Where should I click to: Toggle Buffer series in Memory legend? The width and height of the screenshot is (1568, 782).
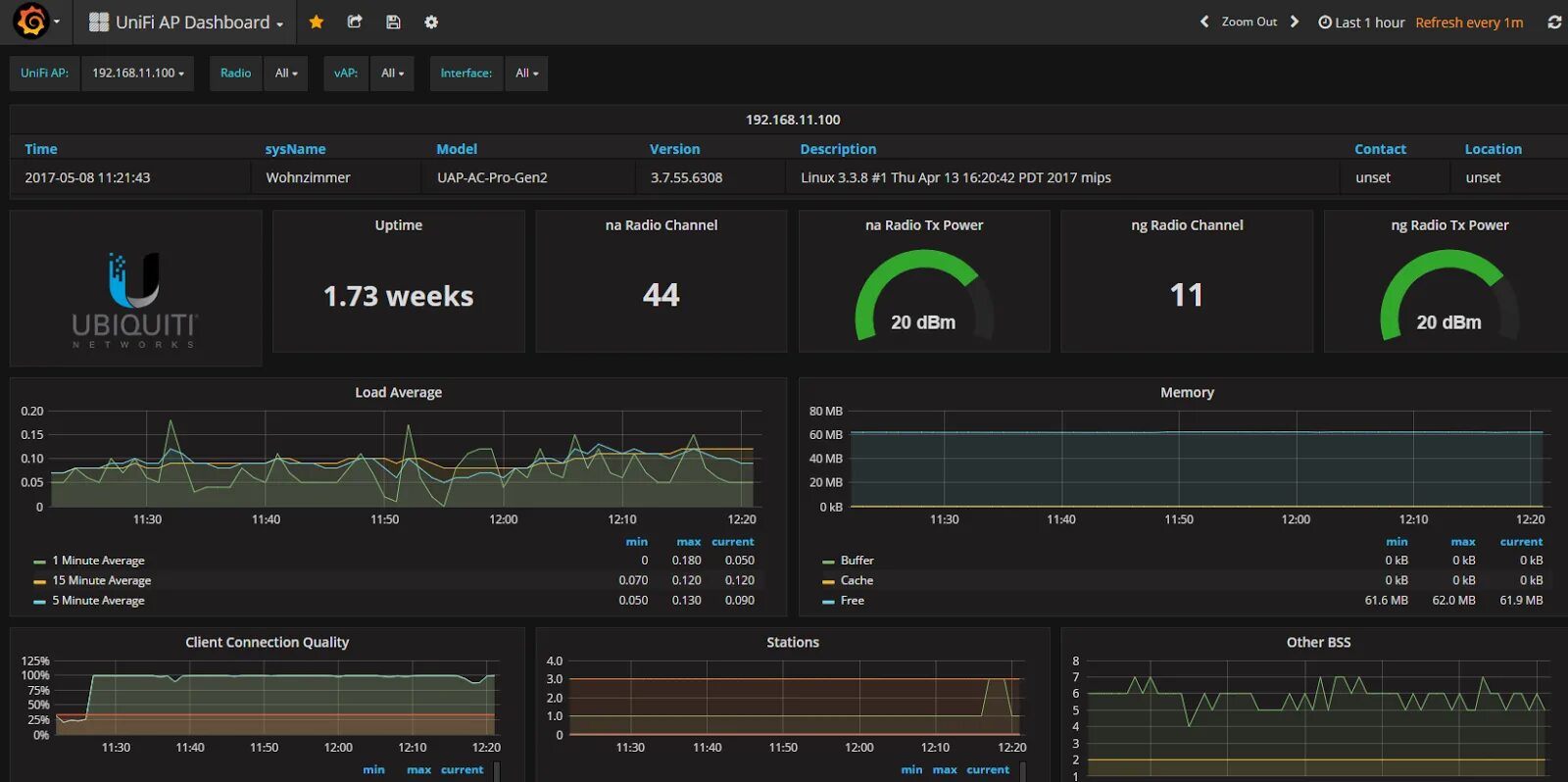[x=857, y=561]
